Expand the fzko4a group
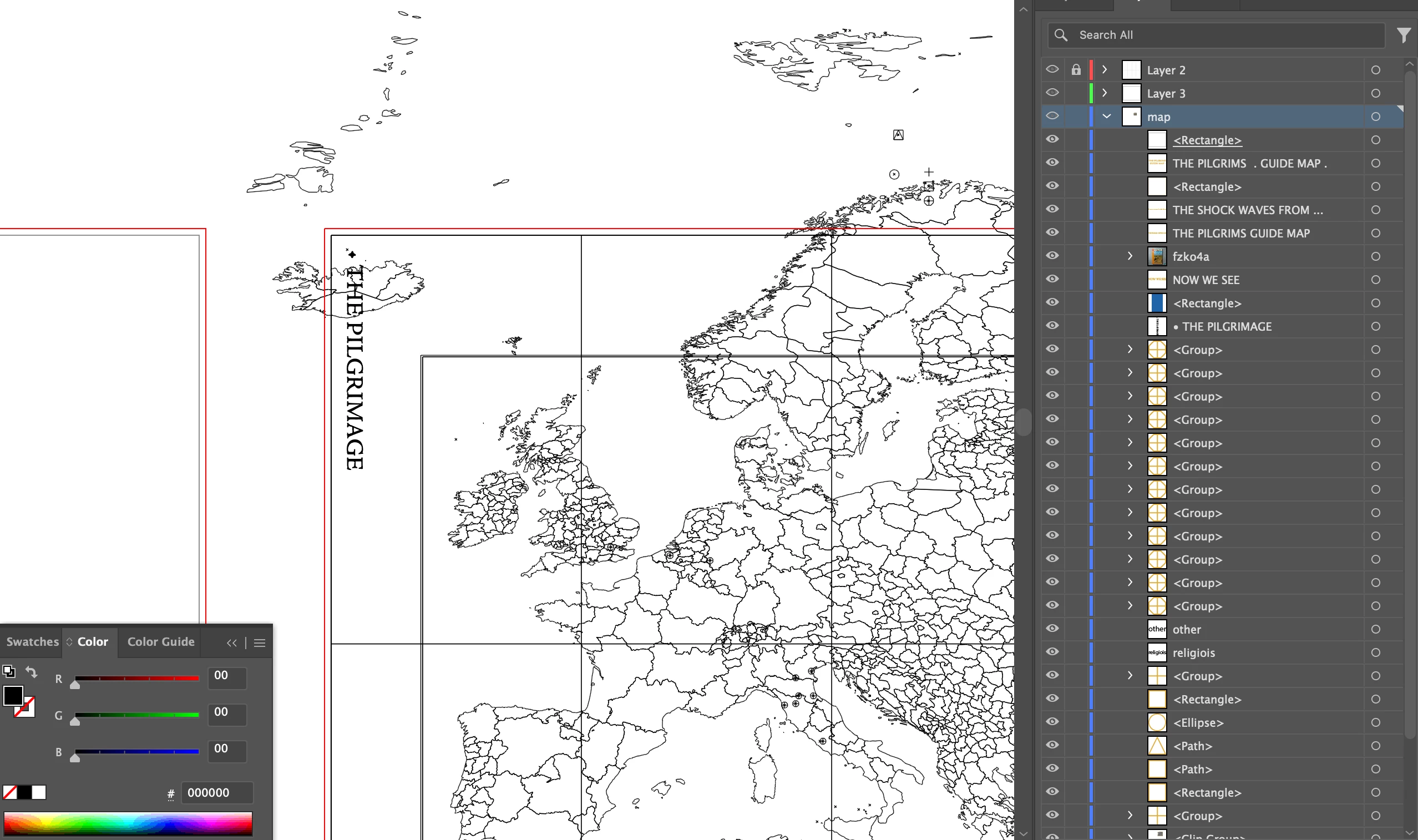This screenshot has width=1418, height=840. click(1130, 256)
